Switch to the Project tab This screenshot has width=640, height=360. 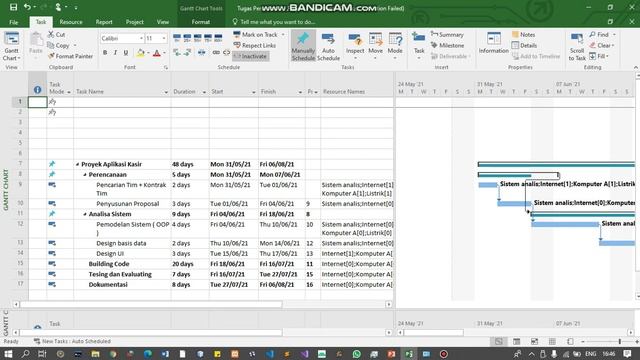click(x=134, y=22)
